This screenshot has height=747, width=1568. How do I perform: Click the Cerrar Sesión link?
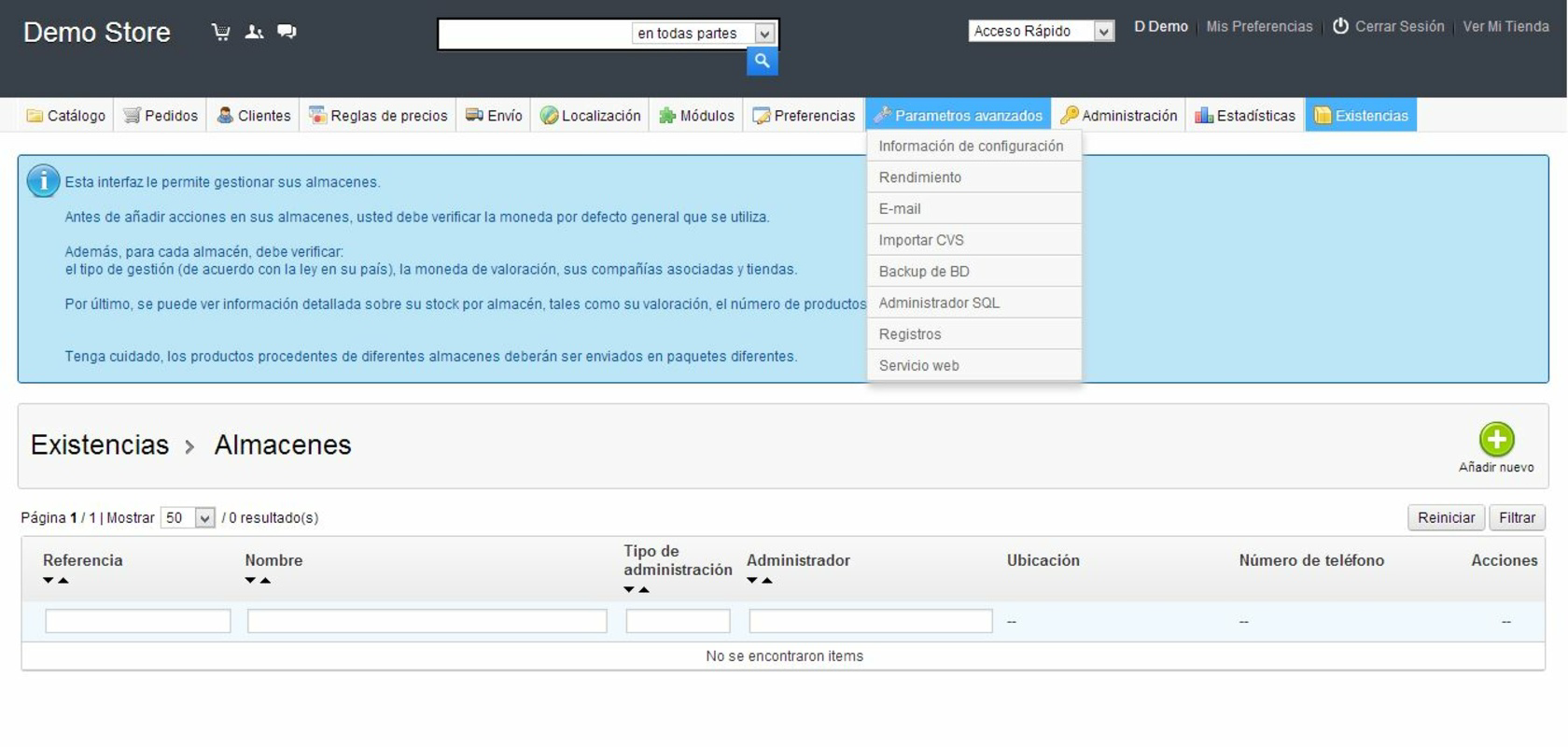(1399, 26)
